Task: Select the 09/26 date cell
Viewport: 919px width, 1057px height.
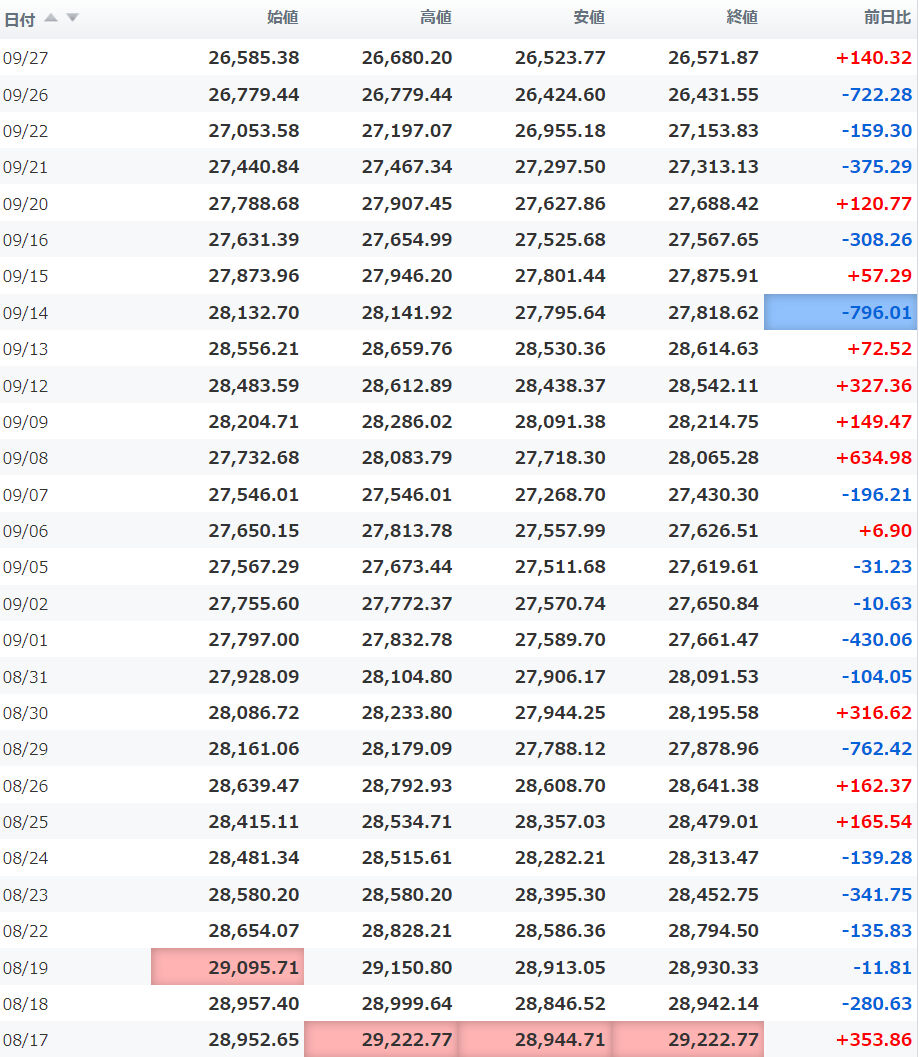Action: [26, 94]
